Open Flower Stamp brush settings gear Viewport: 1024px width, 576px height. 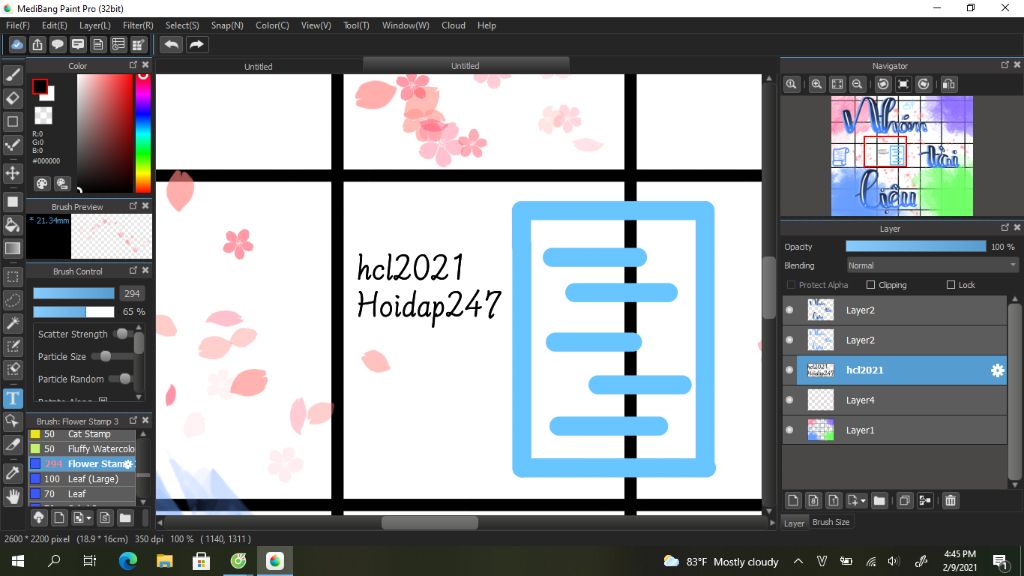pos(128,464)
